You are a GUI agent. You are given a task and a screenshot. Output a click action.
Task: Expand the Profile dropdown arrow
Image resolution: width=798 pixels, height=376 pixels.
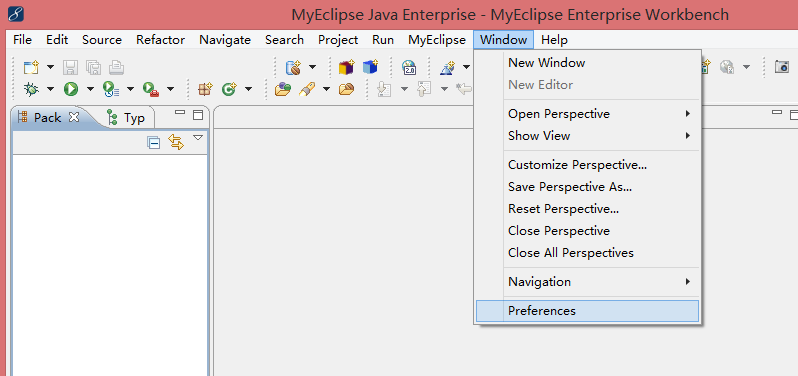pyautogui.click(x=130, y=90)
